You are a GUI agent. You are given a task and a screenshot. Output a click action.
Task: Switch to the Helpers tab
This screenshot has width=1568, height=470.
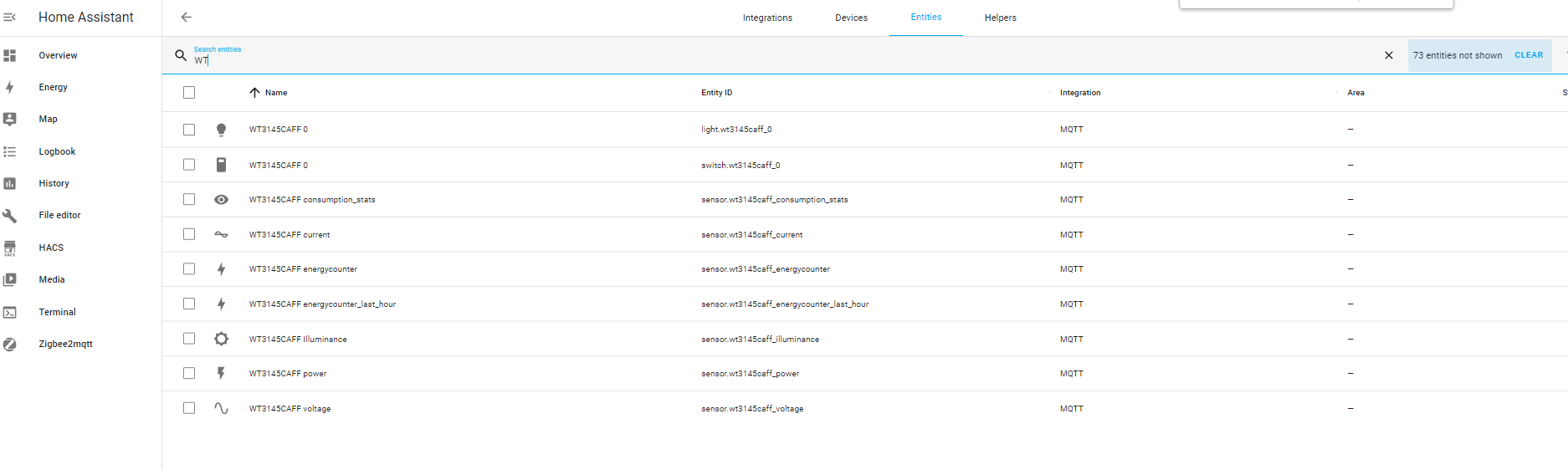(x=1000, y=18)
